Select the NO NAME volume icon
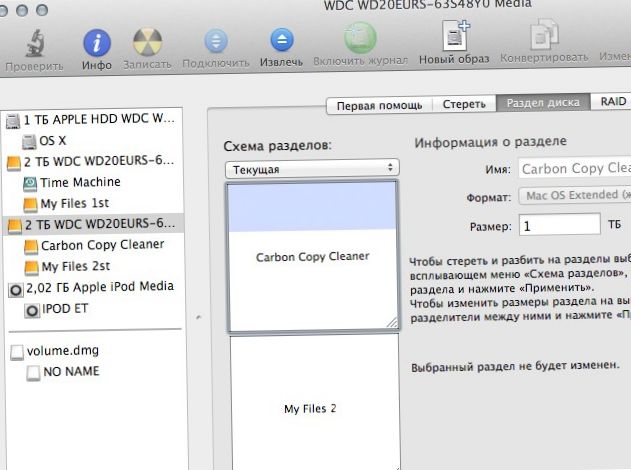The height and width of the screenshot is (470, 631). [x=33, y=373]
